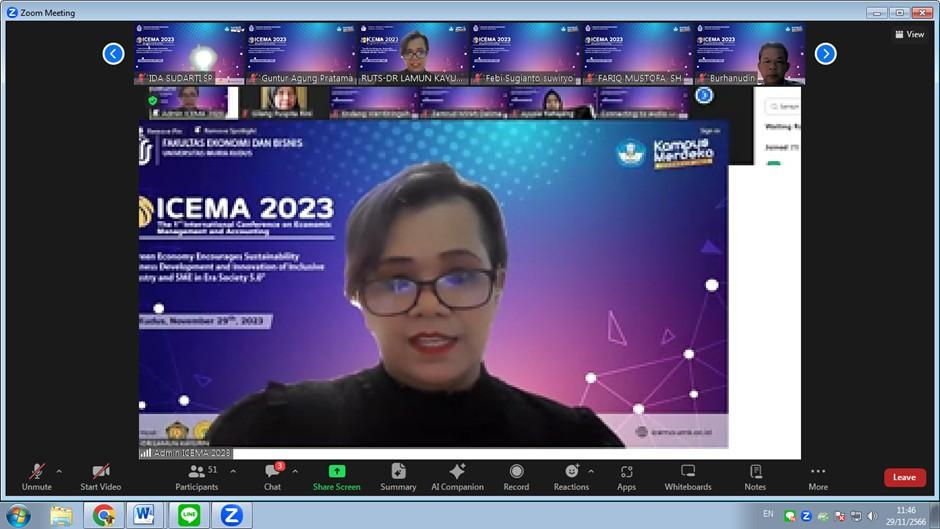Open the Chat panel
This screenshot has width=940, height=529.
tap(273, 477)
